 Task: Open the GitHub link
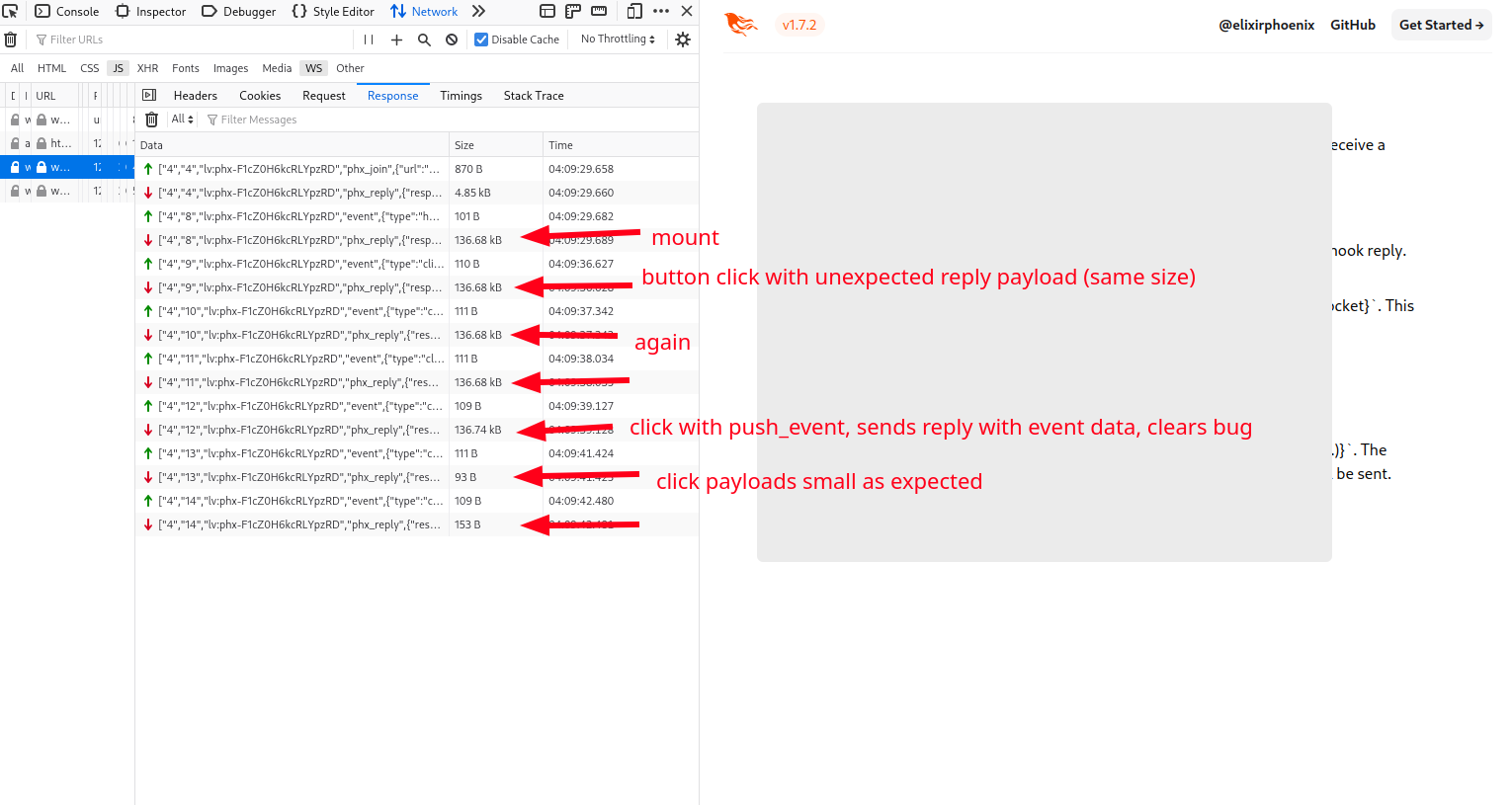tap(1352, 25)
